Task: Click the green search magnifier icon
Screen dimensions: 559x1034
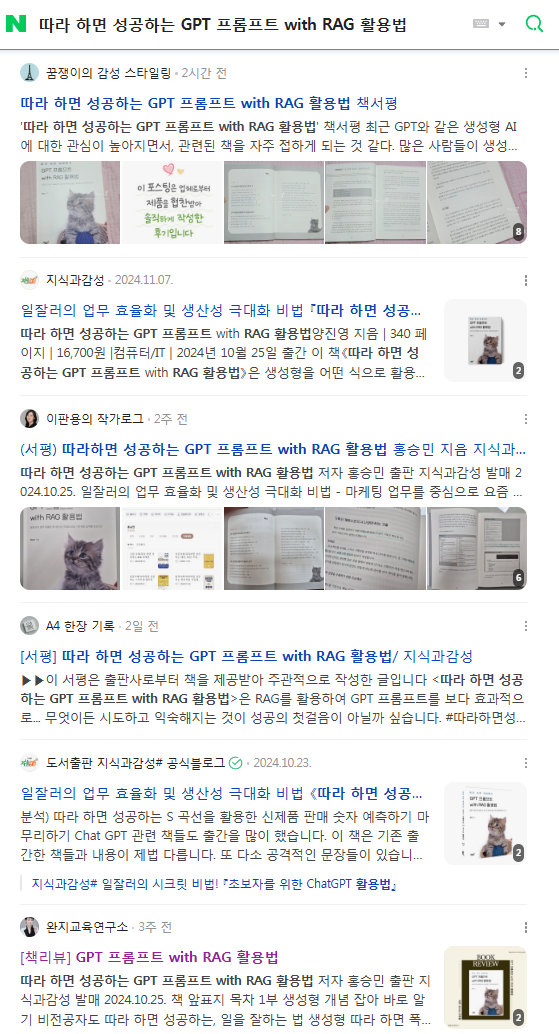Action: click(534, 24)
